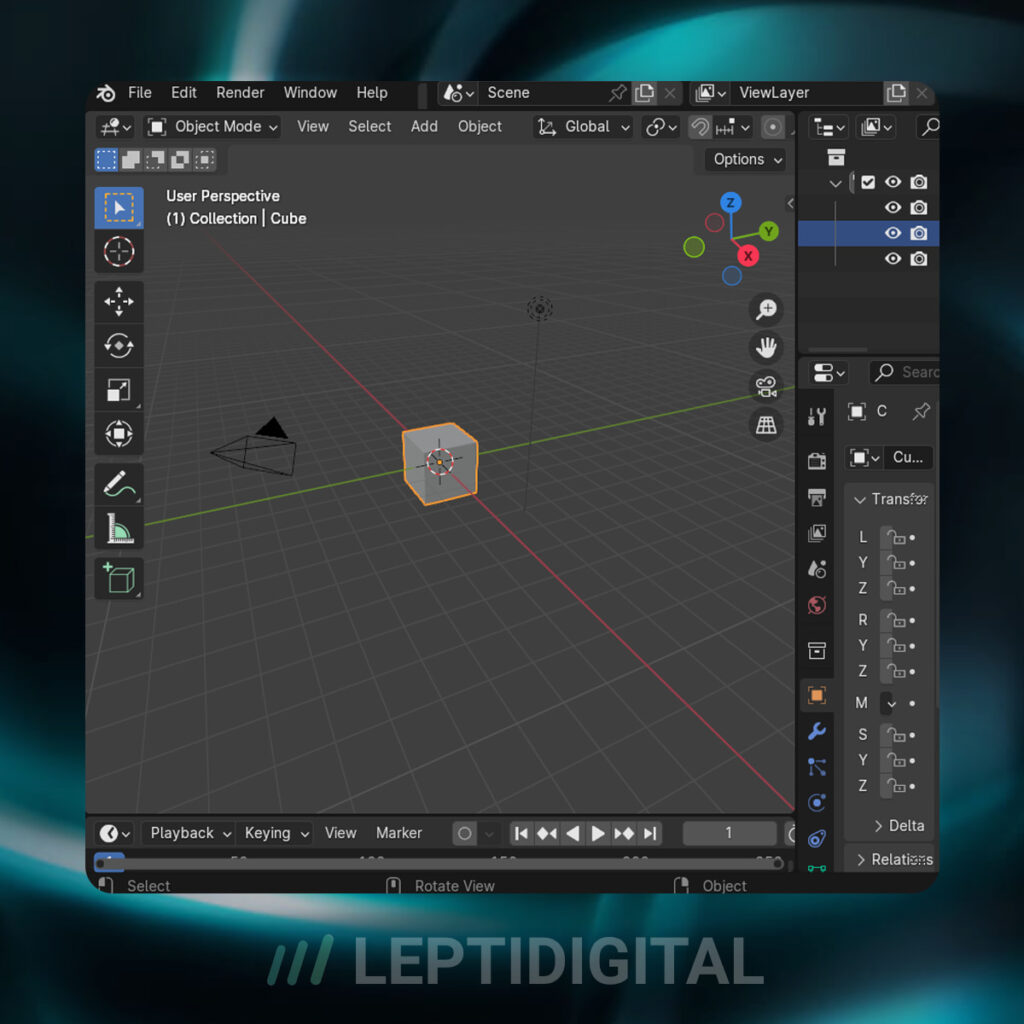Select the Annotate pencil tool
Image resolution: width=1024 pixels, height=1024 pixels.
coord(119,485)
